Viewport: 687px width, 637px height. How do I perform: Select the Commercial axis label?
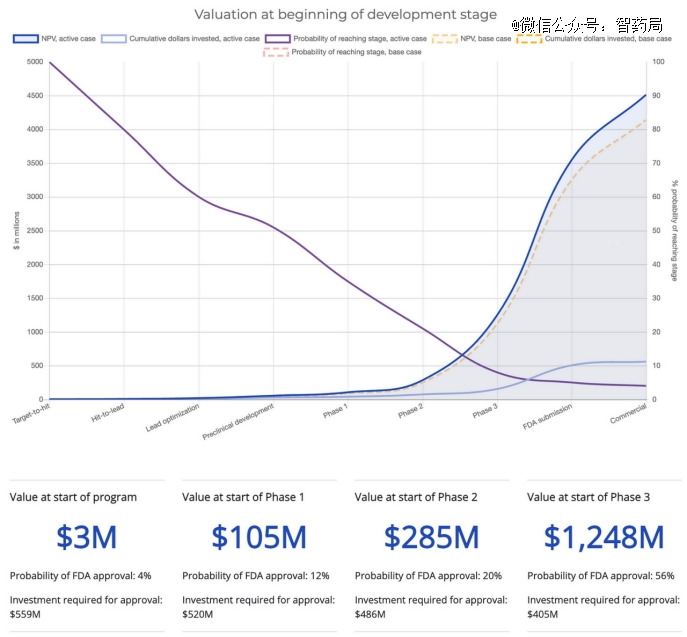(x=628, y=414)
